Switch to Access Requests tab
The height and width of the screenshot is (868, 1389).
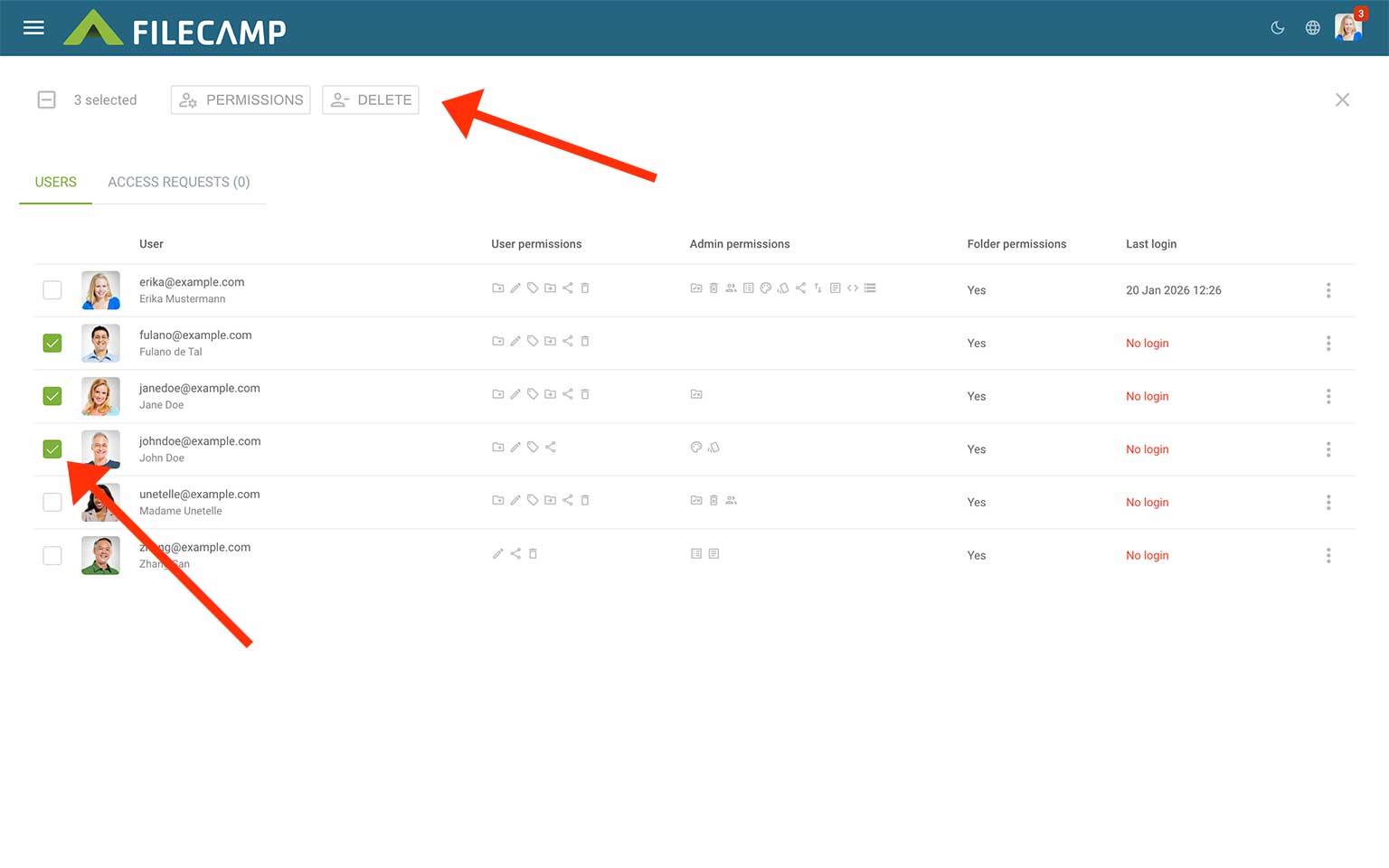coord(178,183)
